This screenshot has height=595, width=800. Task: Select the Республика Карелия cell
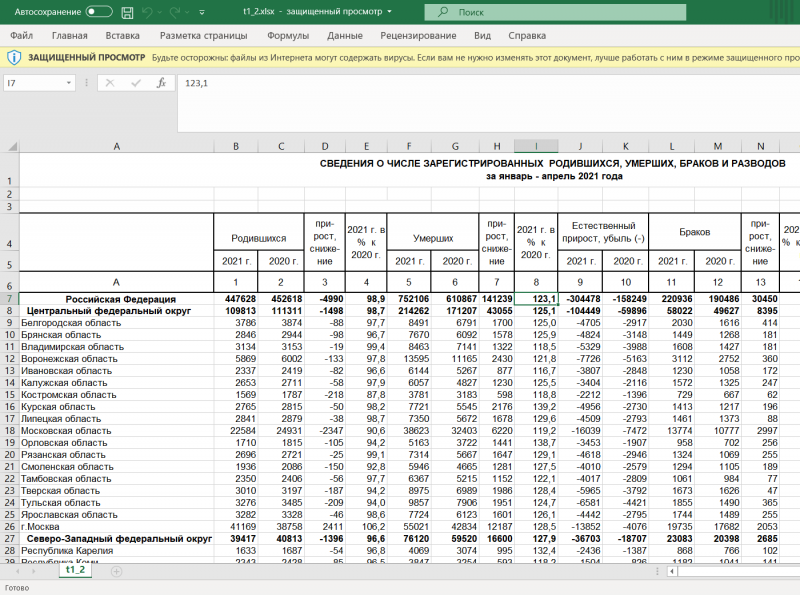tap(116, 551)
